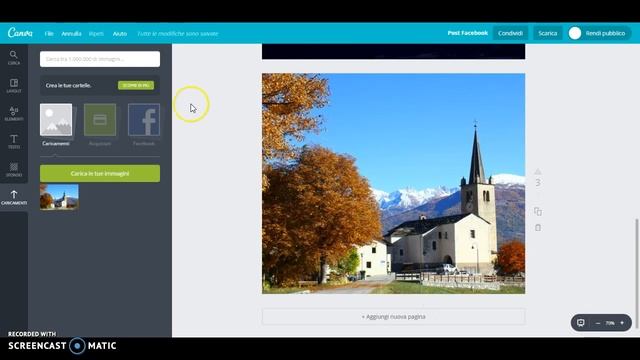The width and height of the screenshot is (640, 360).
Task: Open the Caricamenti uploads sidebar panel
Action: click(14, 197)
